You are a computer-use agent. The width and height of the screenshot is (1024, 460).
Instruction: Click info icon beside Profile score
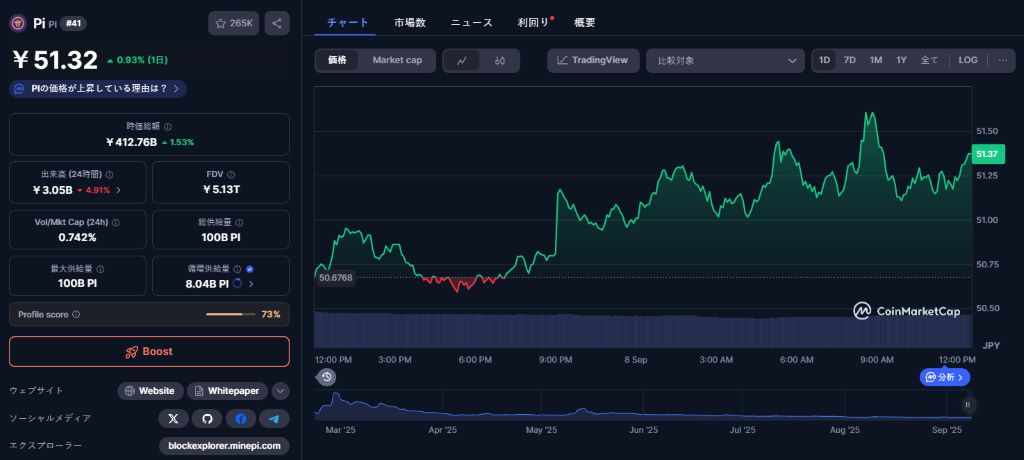[76, 314]
